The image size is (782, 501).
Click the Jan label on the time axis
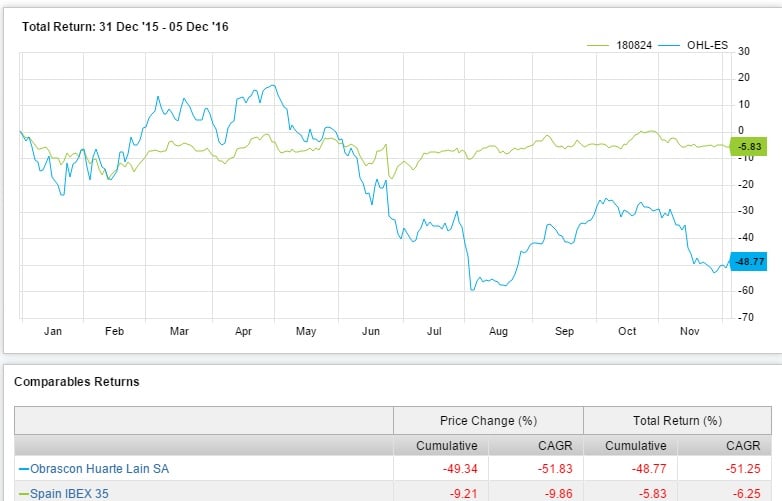click(52, 330)
